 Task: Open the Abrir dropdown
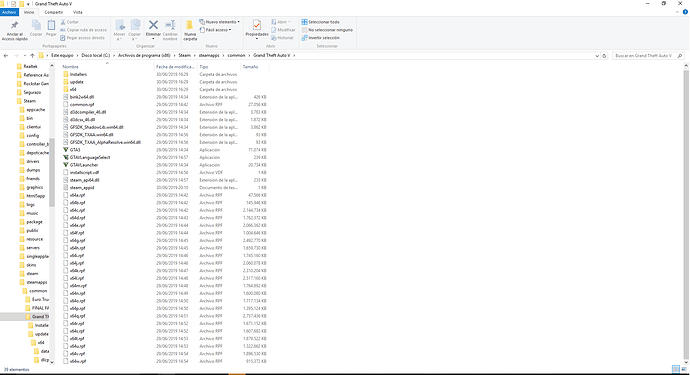tap(281, 22)
